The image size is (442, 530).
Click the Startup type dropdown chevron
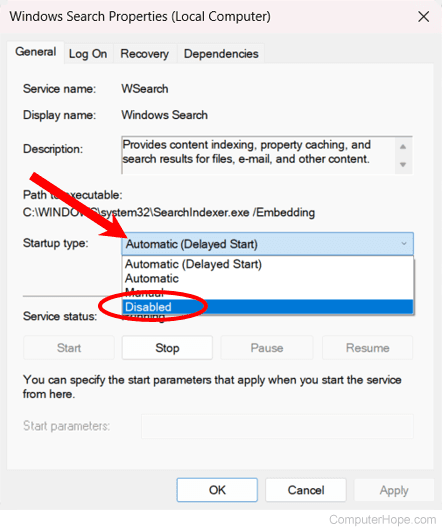(x=404, y=244)
